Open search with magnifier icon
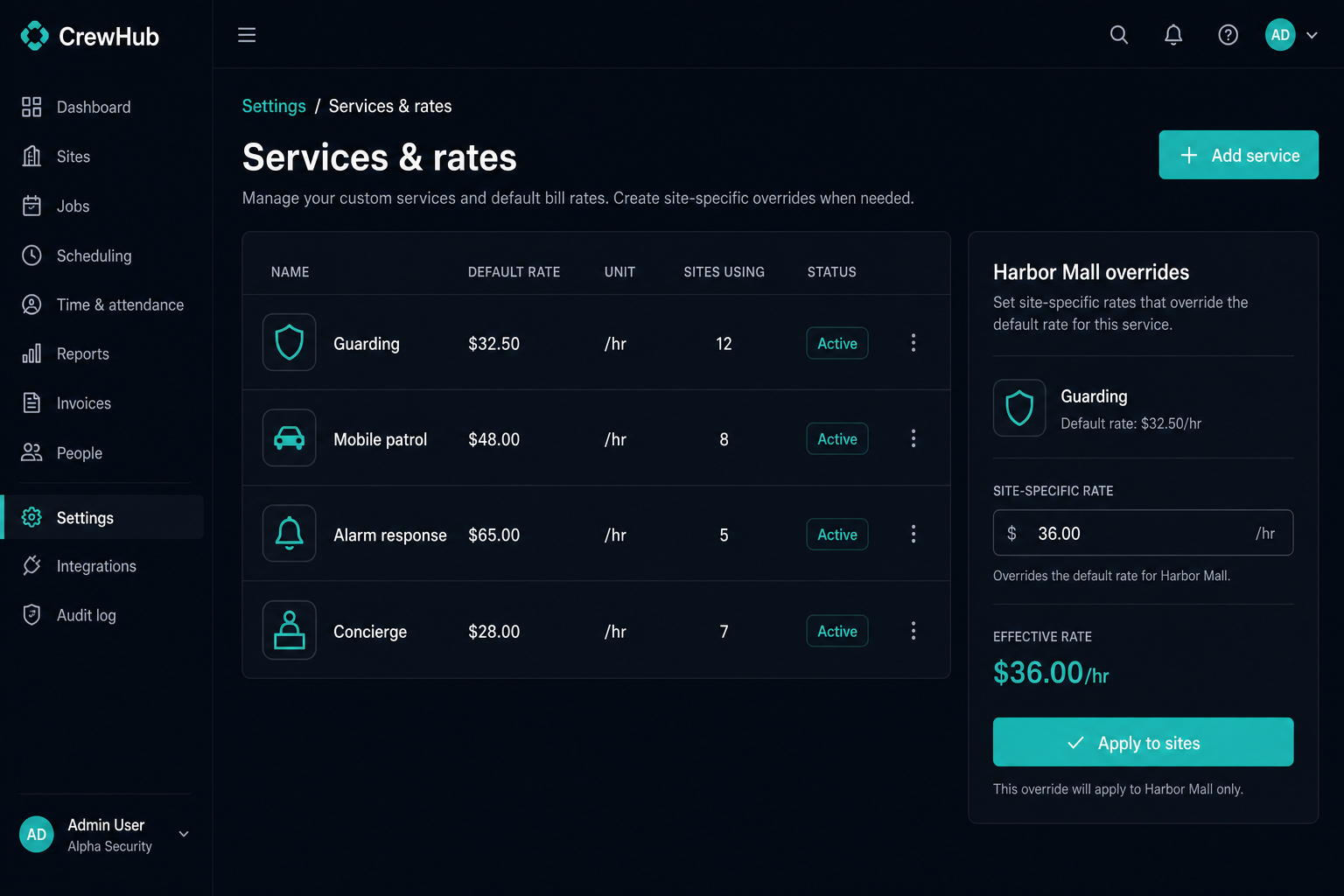The height and width of the screenshot is (896, 1344). click(x=1119, y=35)
